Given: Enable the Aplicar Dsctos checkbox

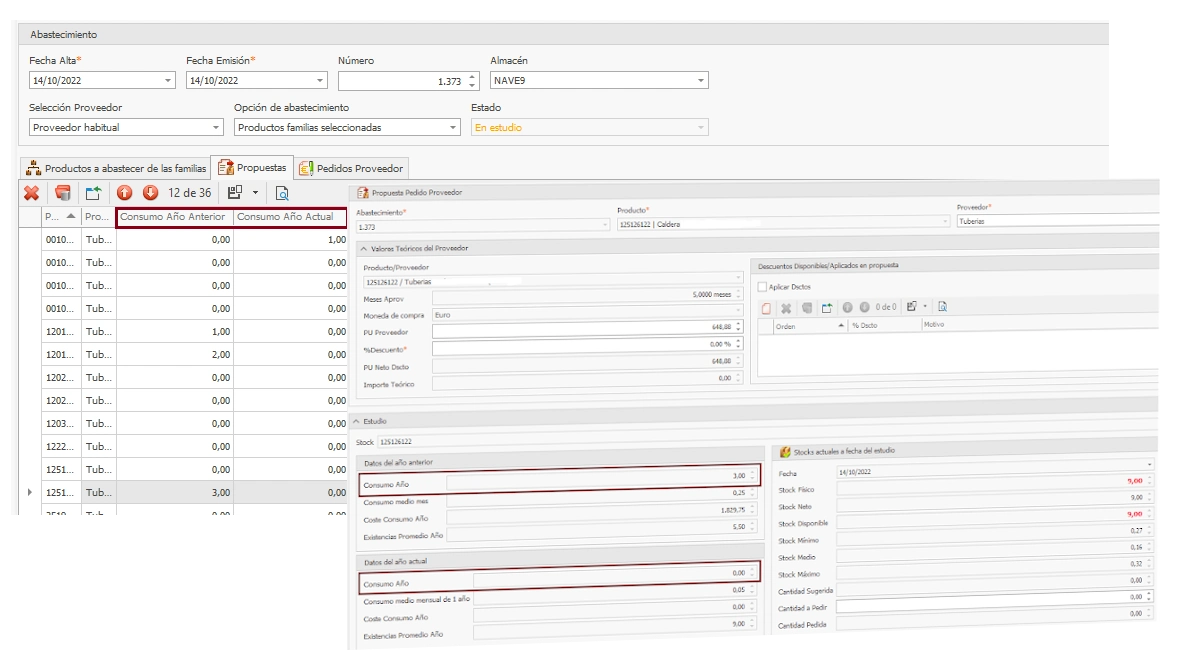Looking at the screenshot, I should [762, 287].
